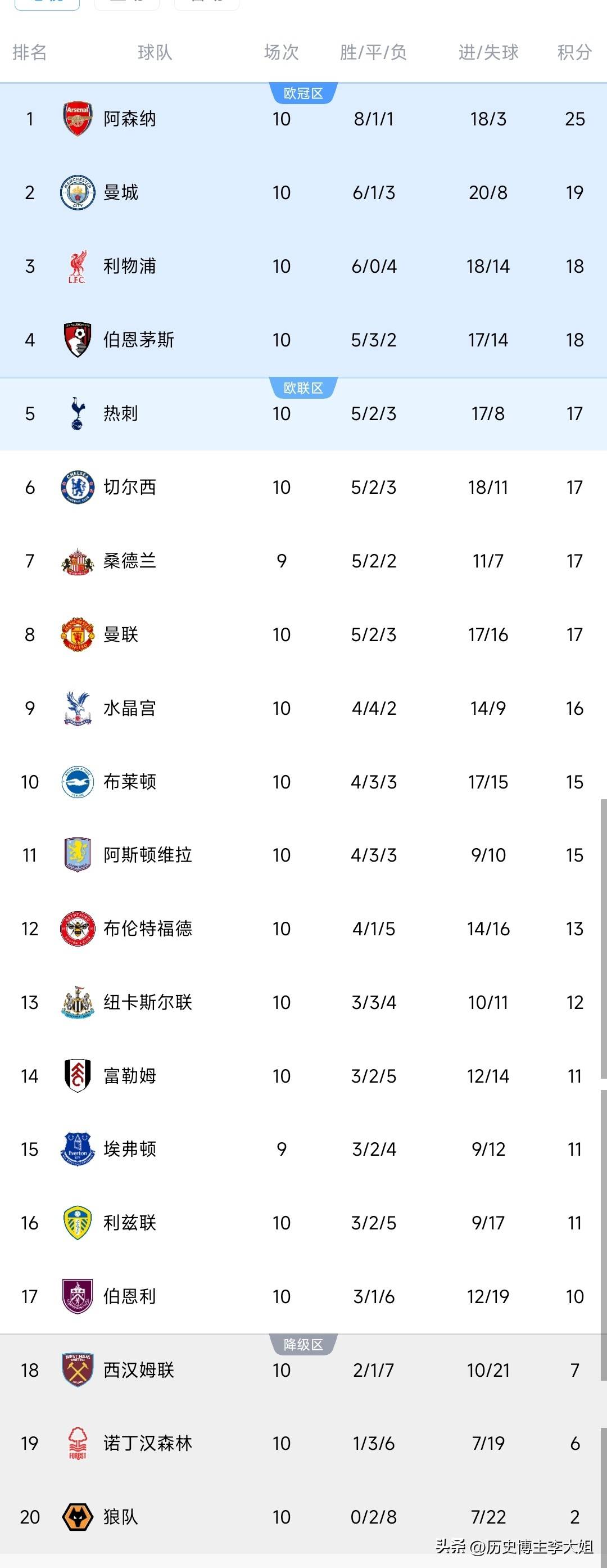This screenshot has width=607, height=1568.
Task: Click the Arsenal club crest icon
Action: pos(77,119)
